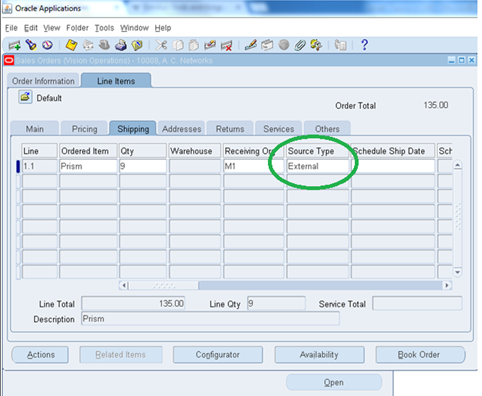Image resolution: width=482 pixels, height=396 pixels.
Task: Click the Book Order button
Action: pos(419,355)
